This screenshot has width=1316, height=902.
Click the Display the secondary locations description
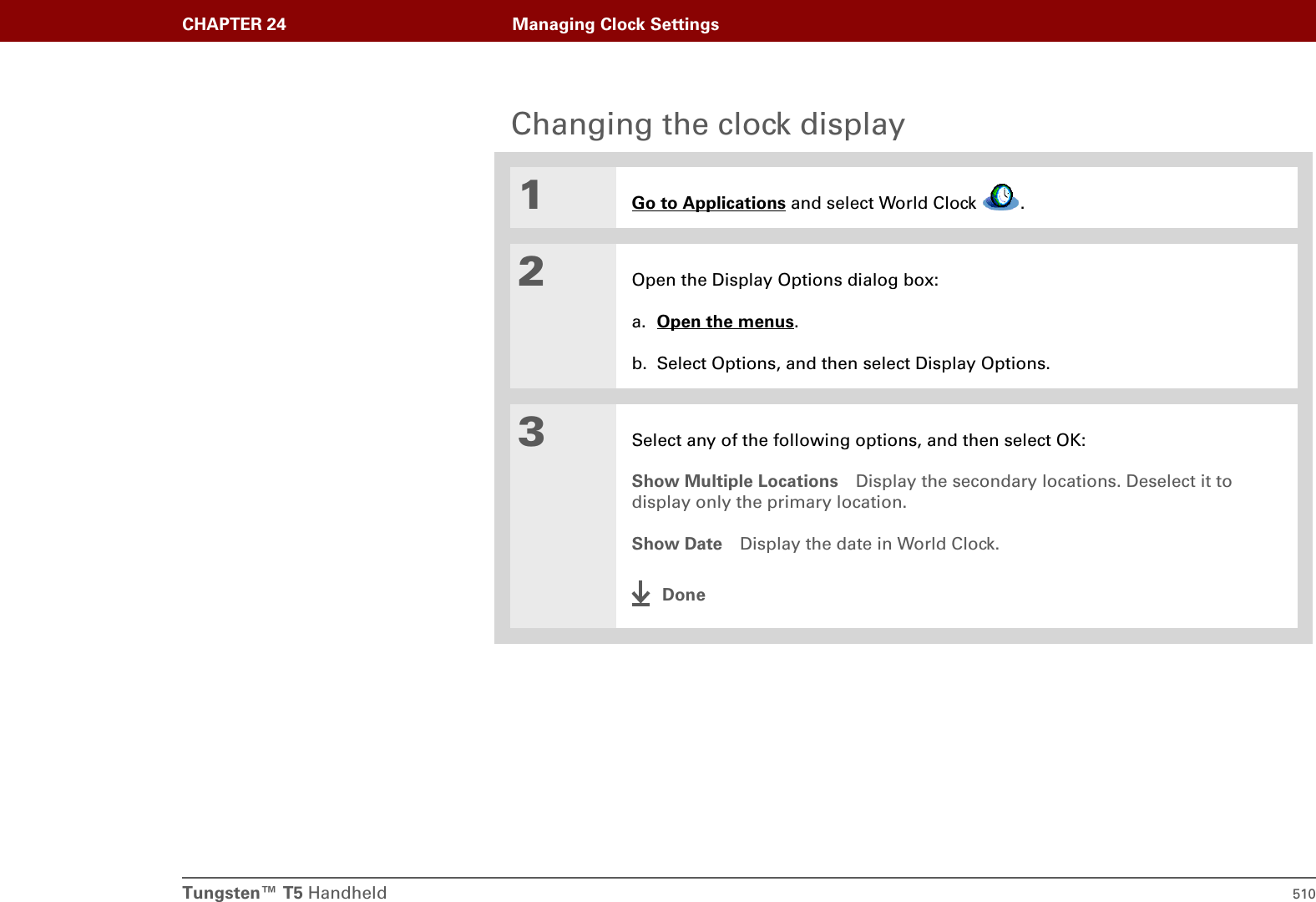[932, 491]
